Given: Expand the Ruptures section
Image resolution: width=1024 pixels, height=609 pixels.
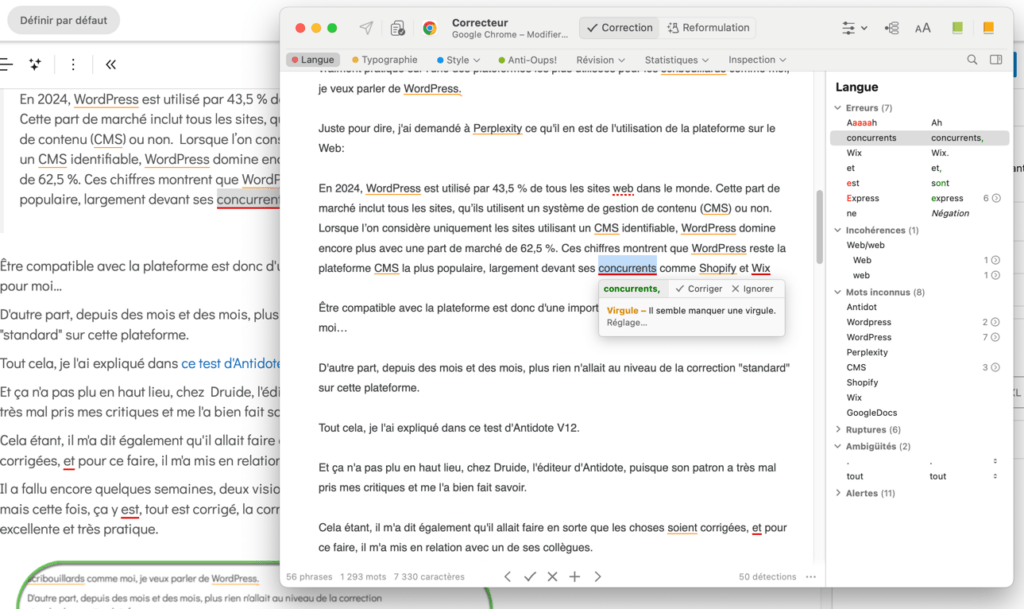Looking at the screenshot, I should click(x=838, y=429).
